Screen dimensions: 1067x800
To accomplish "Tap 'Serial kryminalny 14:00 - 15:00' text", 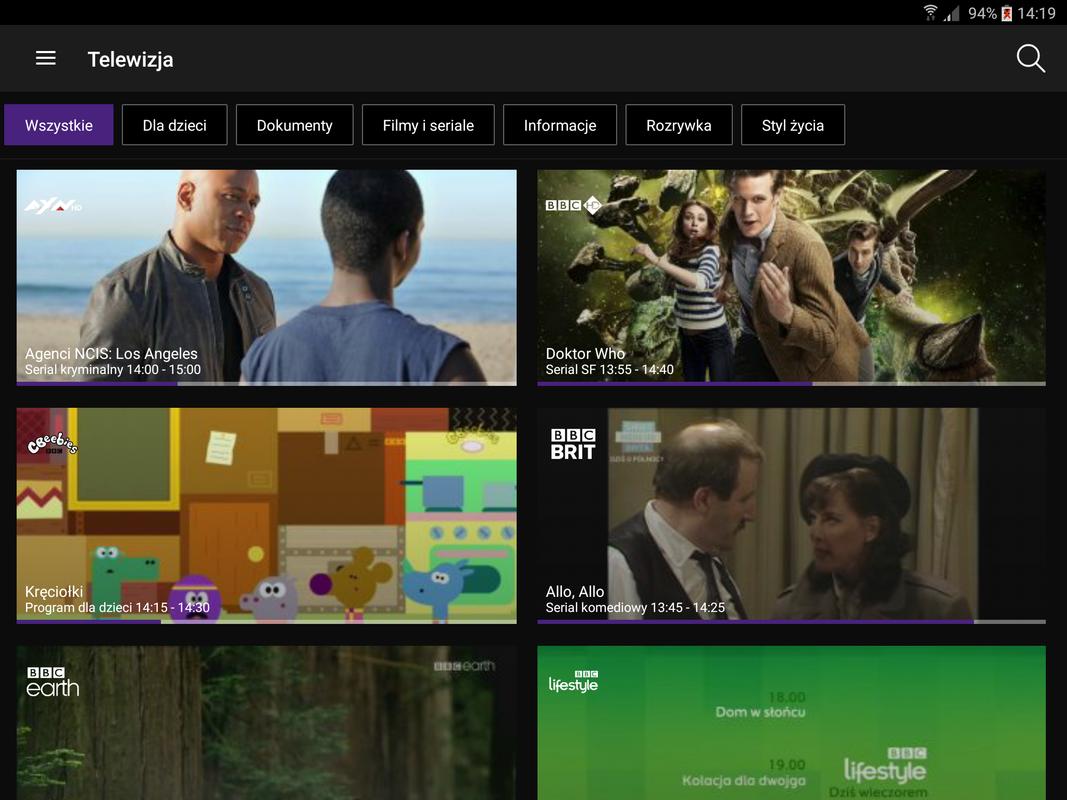I will pyautogui.click(x=113, y=370).
